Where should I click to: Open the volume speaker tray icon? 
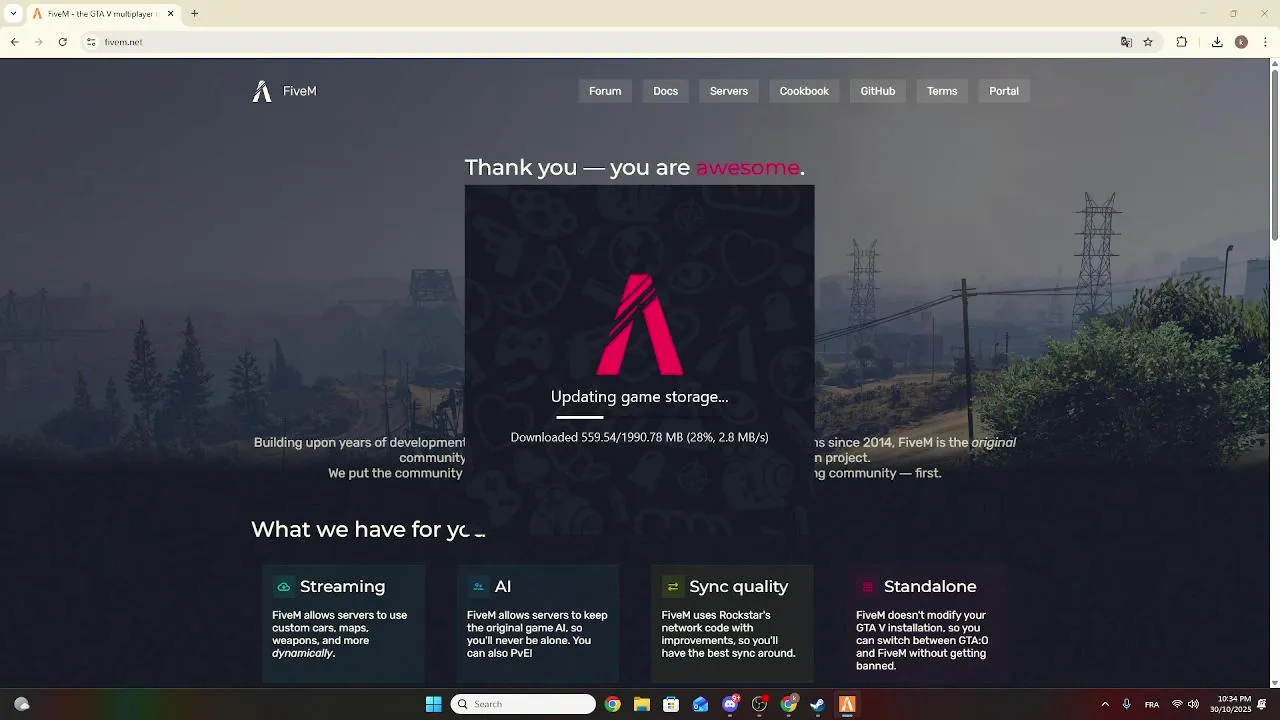[1193, 704]
